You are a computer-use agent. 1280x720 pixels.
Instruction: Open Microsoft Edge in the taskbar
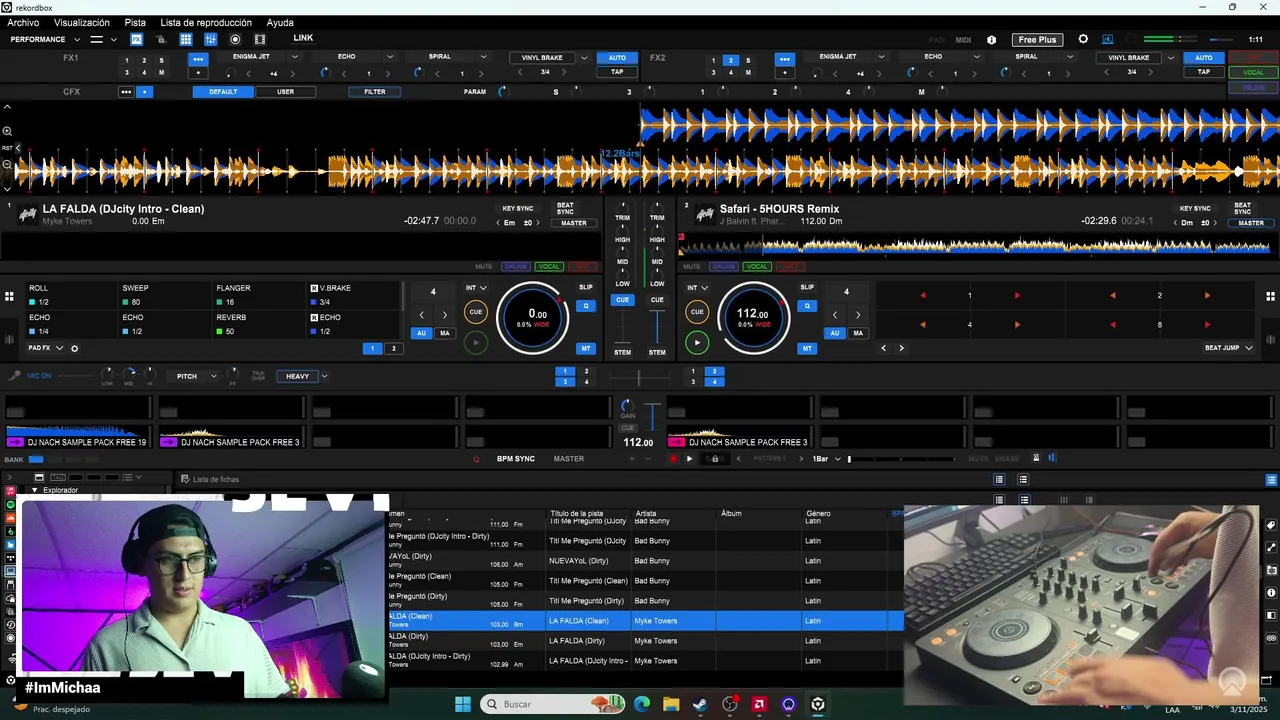(x=641, y=704)
